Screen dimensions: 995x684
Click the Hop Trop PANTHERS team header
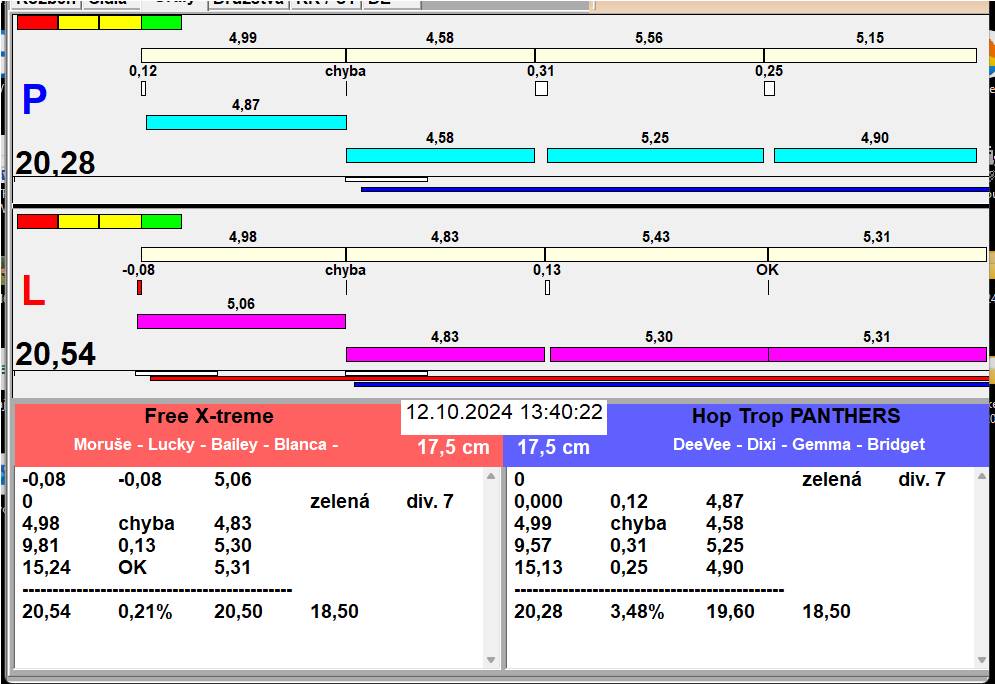tap(796, 416)
